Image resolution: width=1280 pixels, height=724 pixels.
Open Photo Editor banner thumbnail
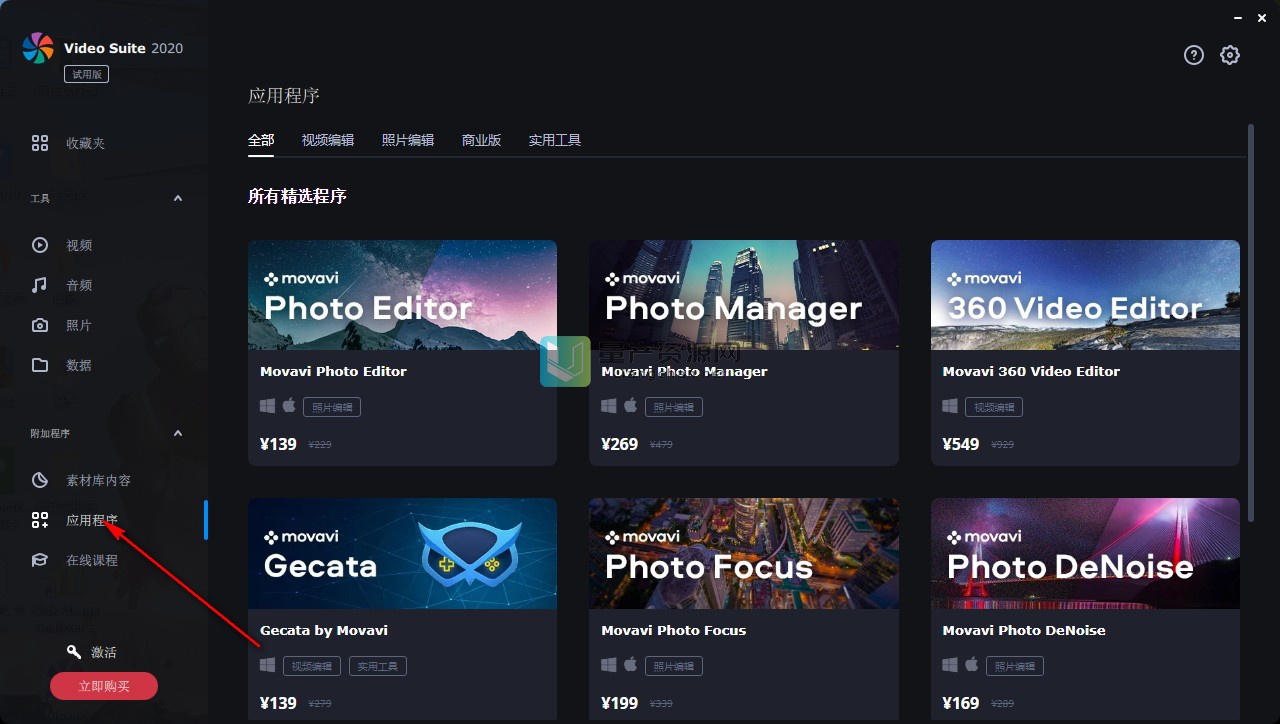402,295
